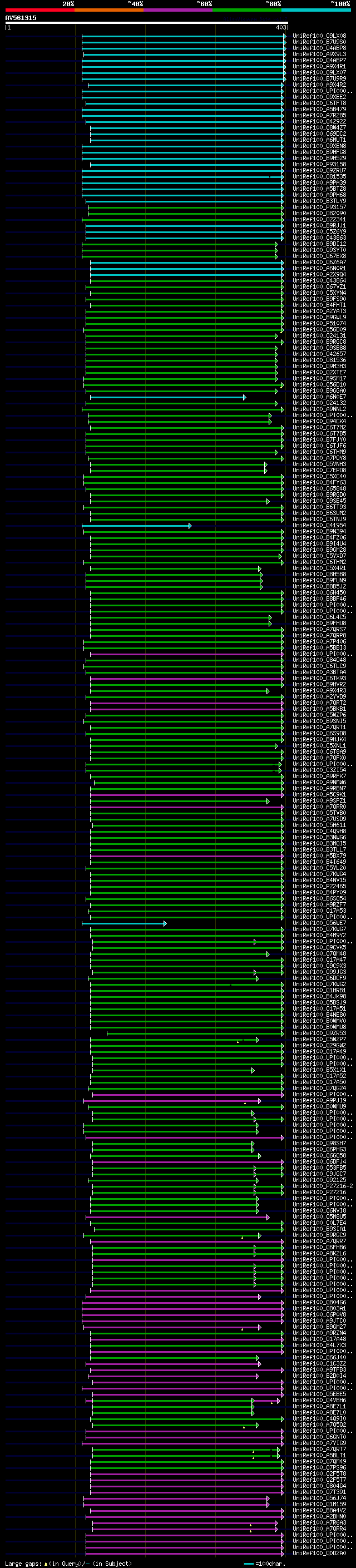The image size is (356, 1568).
Task: Select hit UniRef100_B9DI12
Action: coord(319,244)
